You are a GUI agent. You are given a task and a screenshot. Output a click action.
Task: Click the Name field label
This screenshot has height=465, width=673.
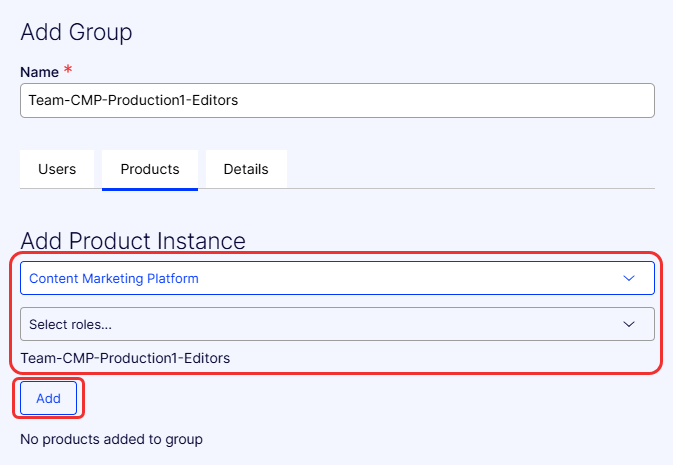[x=39, y=72]
